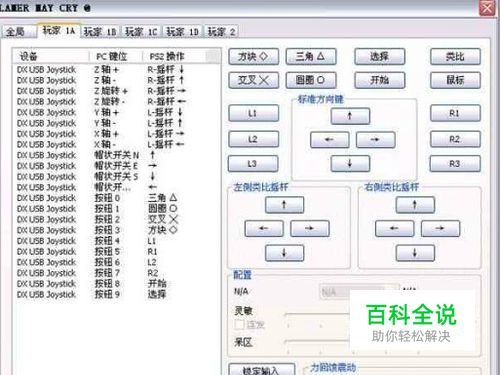Sort by the 设备 column header
This screenshot has width=500, height=375.
[x=51, y=56]
